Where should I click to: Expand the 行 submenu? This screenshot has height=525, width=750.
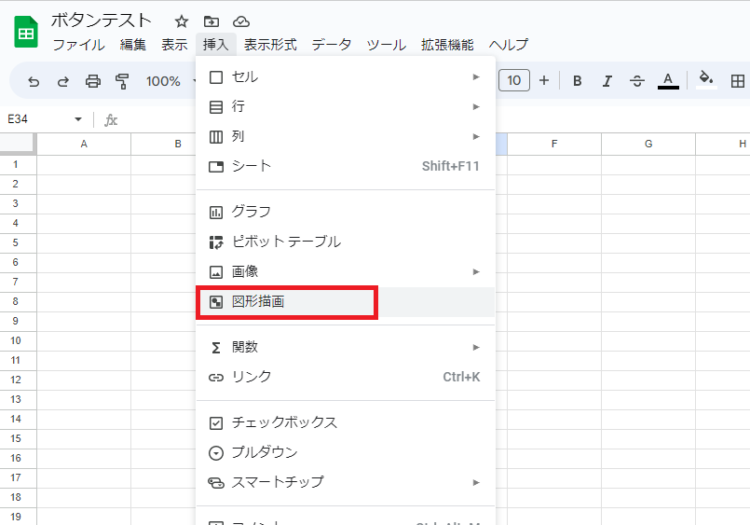(x=345, y=107)
